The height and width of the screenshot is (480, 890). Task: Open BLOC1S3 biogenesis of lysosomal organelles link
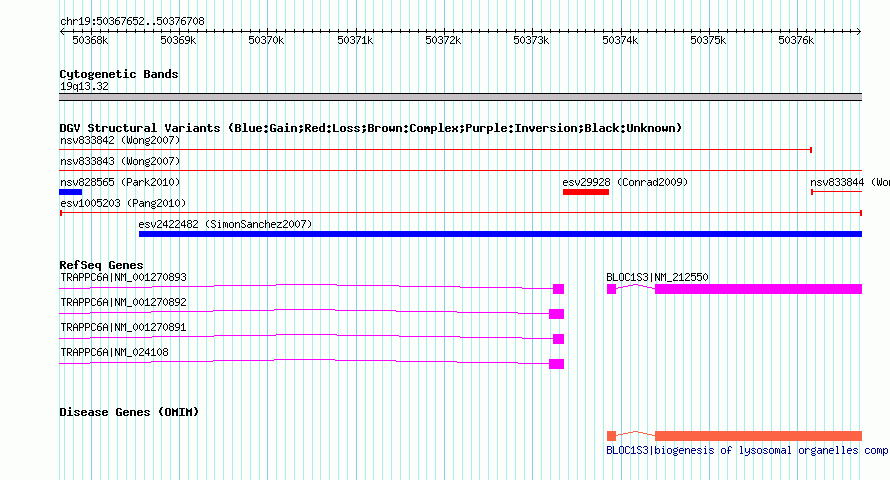point(747,450)
